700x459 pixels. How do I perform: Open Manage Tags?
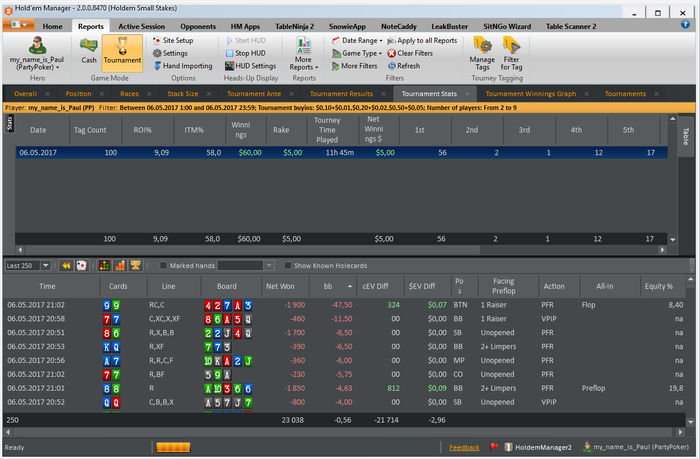point(482,54)
